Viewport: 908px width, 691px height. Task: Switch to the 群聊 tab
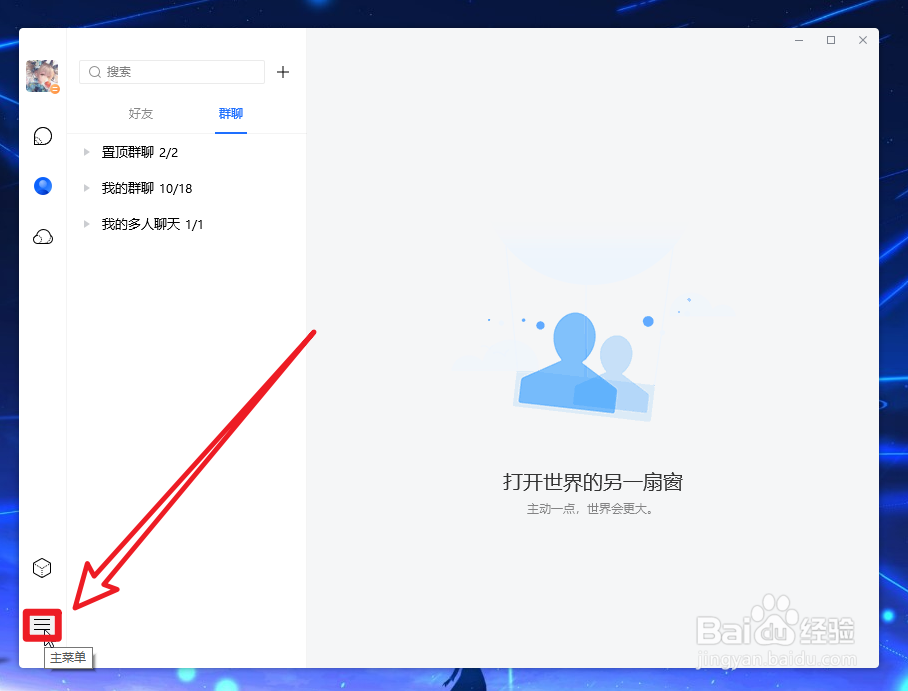click(231, 113)
